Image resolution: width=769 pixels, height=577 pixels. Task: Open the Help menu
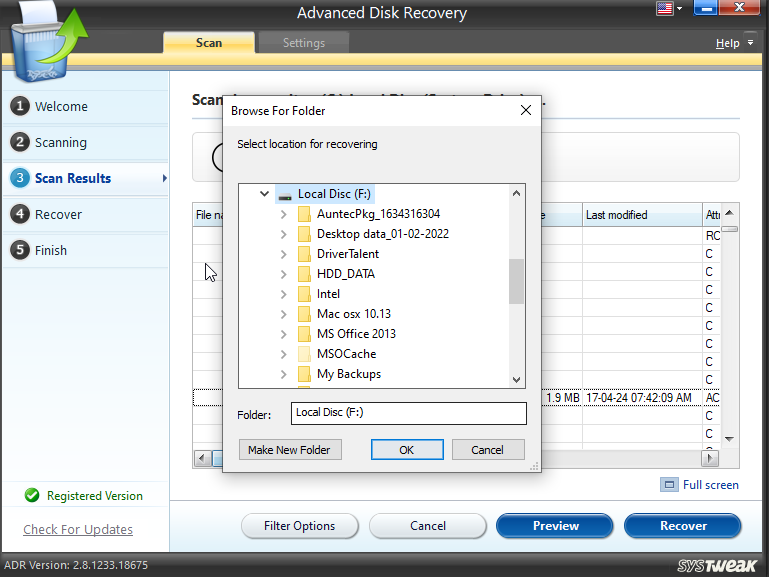[x=727, y=43]
